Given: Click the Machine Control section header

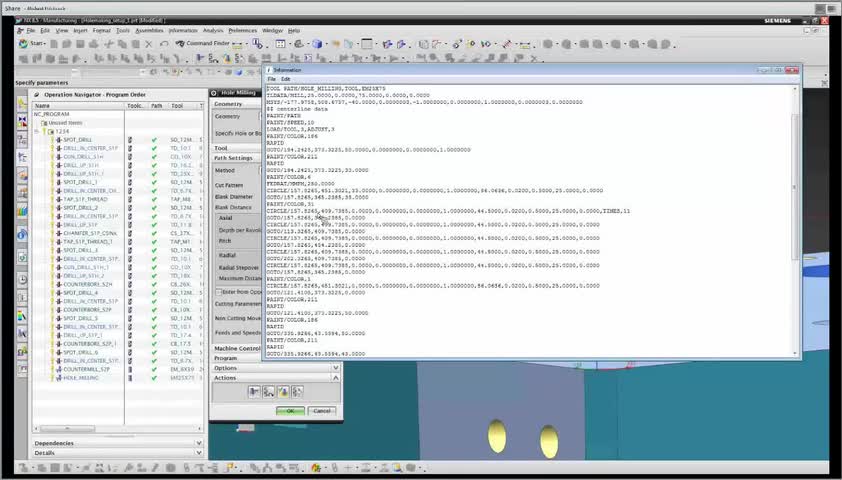Looking at the screenshot, I should 237,349.
